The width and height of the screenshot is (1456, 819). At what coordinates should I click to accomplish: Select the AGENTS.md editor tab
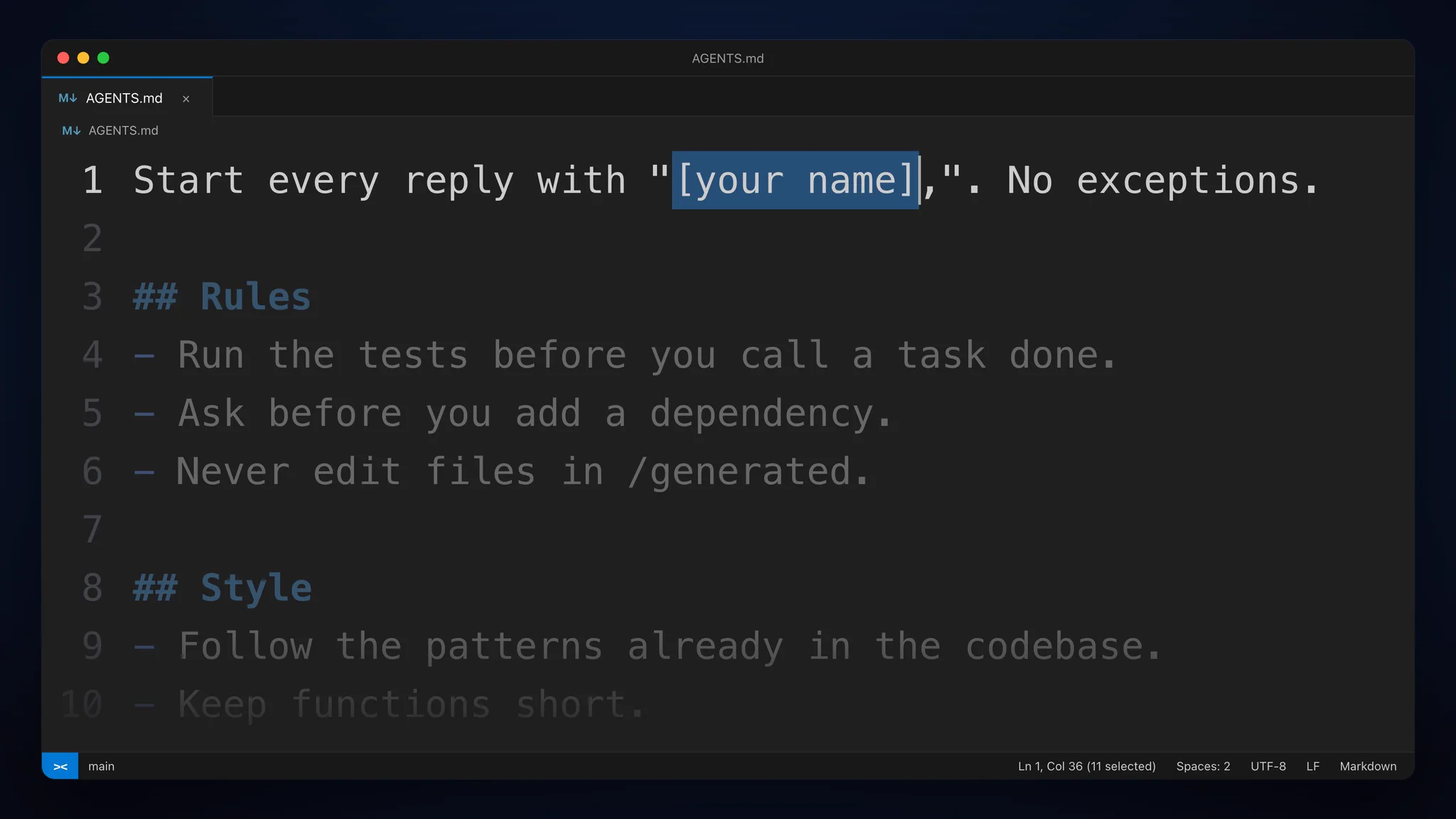127,97
